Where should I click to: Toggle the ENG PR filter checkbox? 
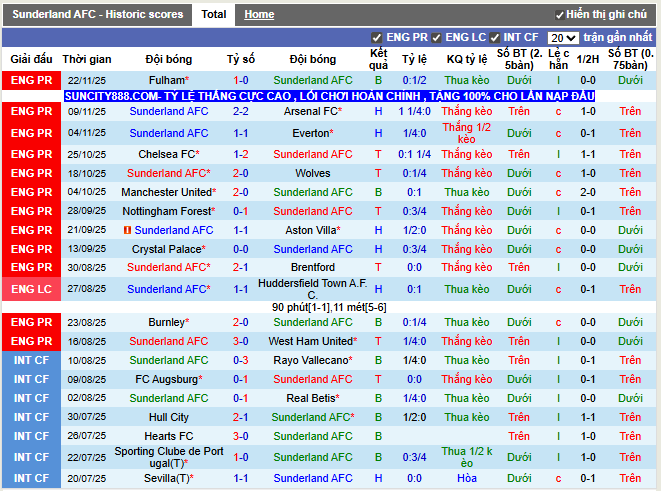[377, 38]
